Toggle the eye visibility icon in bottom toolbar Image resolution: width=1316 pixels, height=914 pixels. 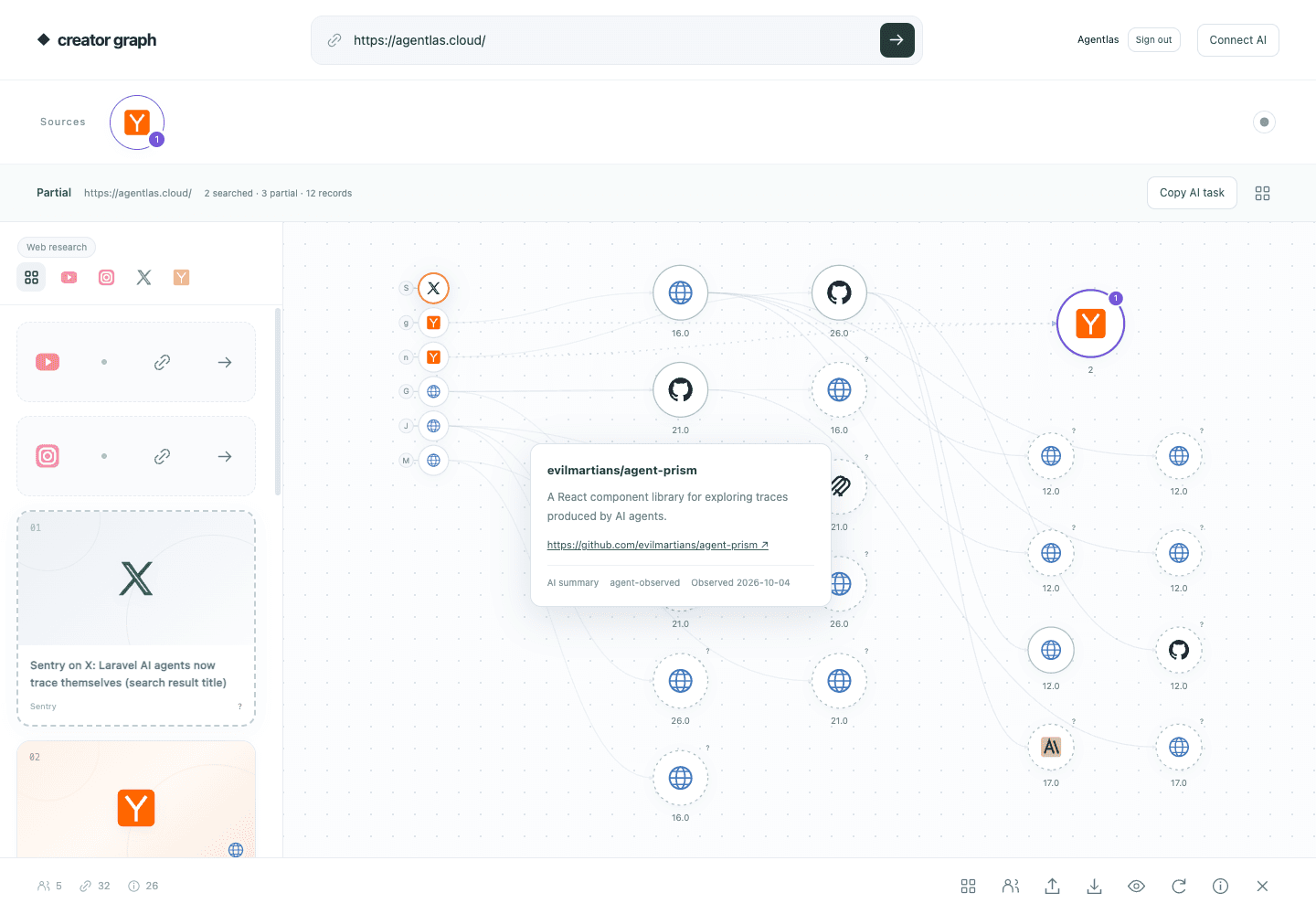pos(1136,886)
